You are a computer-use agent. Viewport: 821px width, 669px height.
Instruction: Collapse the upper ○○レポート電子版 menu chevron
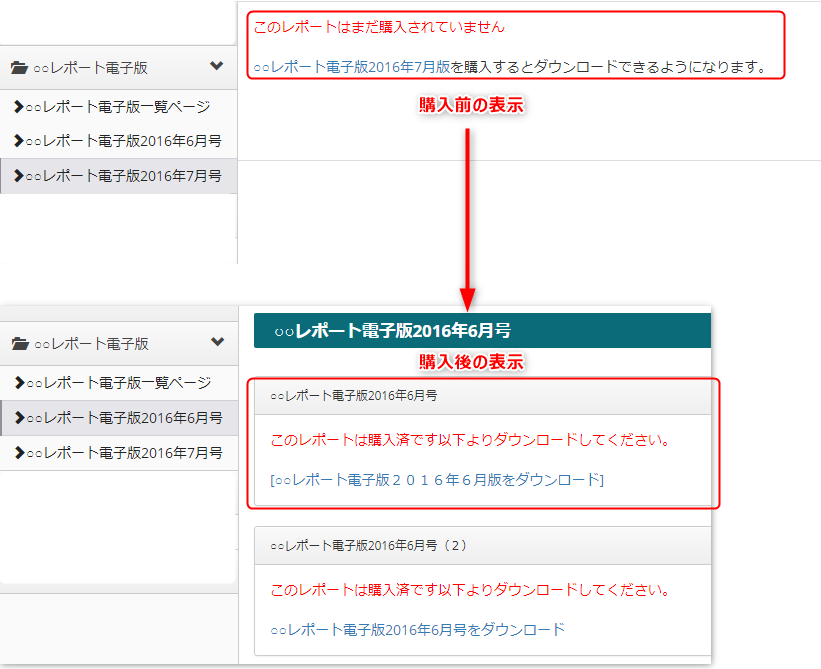216,66
